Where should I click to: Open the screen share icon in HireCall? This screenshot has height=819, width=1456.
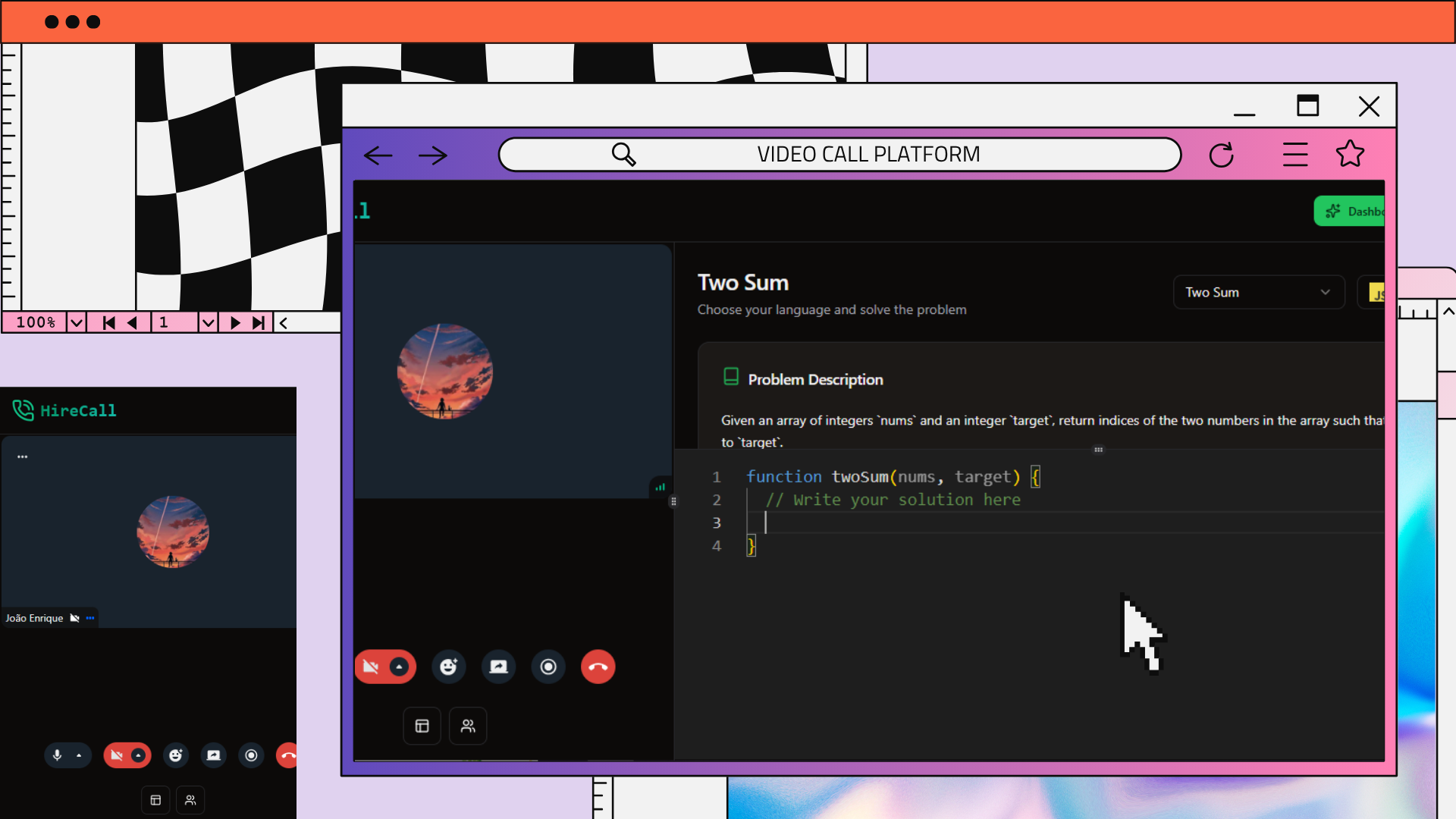coord(213,755)
